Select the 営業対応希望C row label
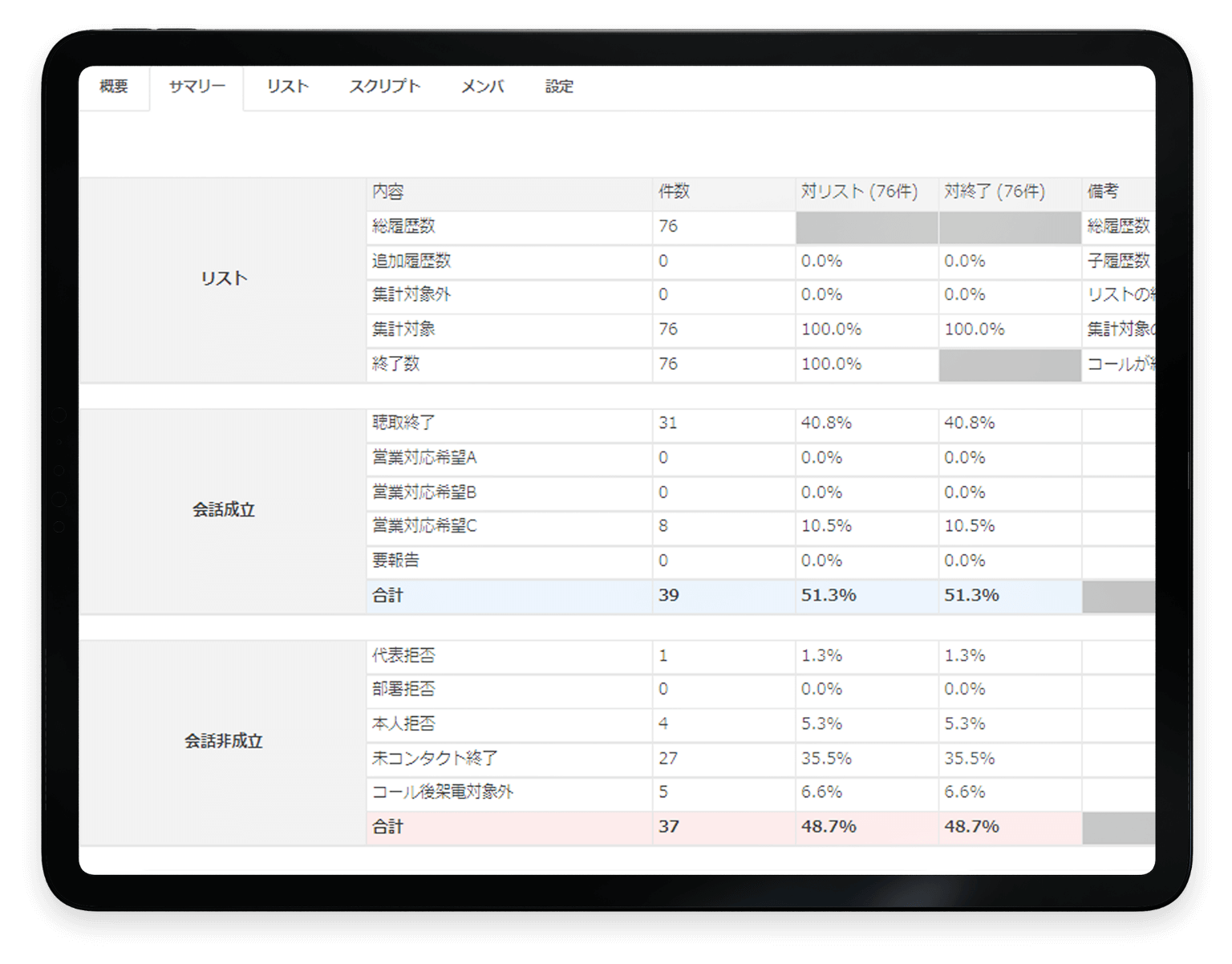Viewport: 1232px width, 964px height. [x=424, y=526]
